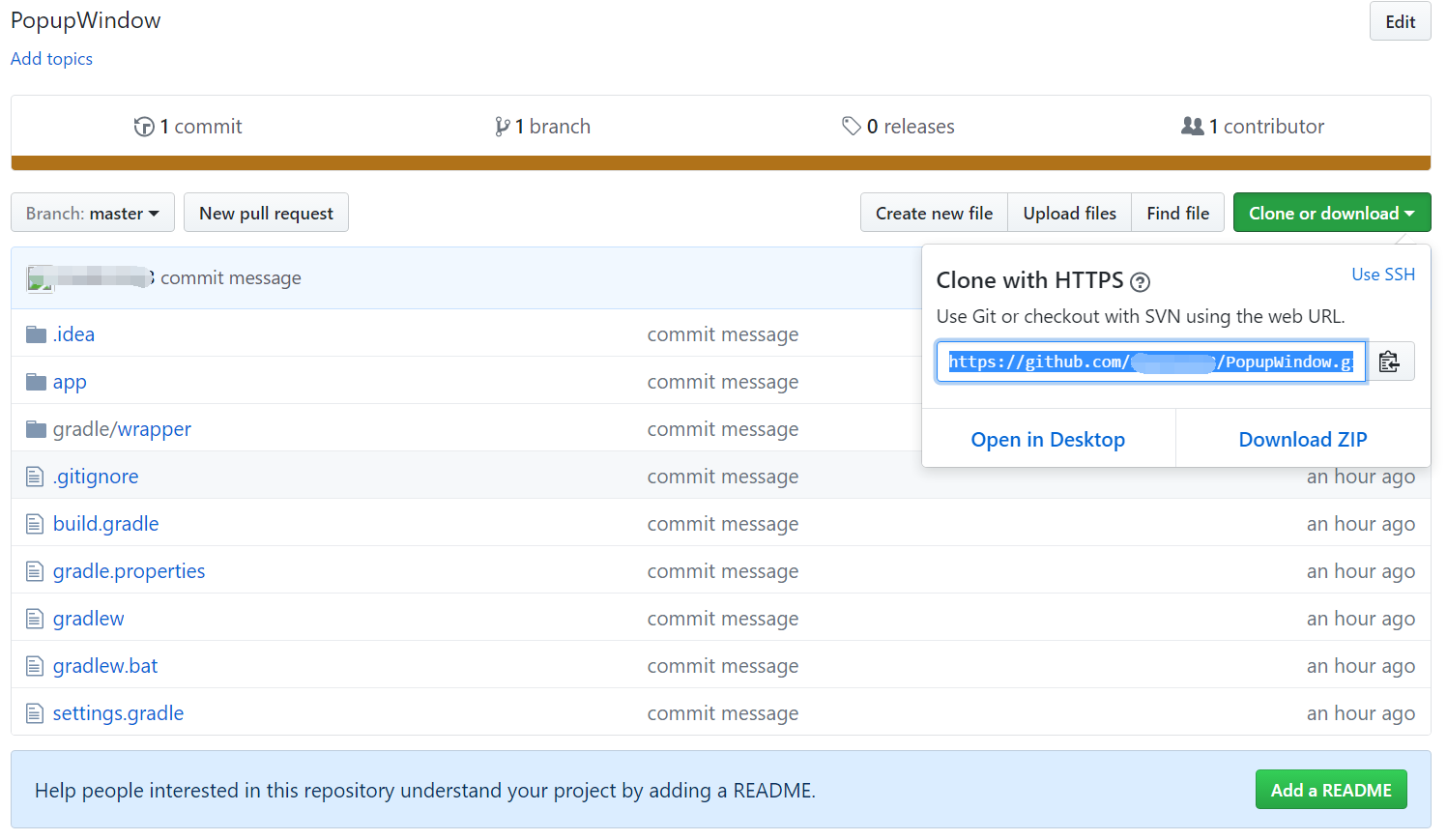
Task: Click the settings.gradle file icon
Action: click(x=35, y=713)
